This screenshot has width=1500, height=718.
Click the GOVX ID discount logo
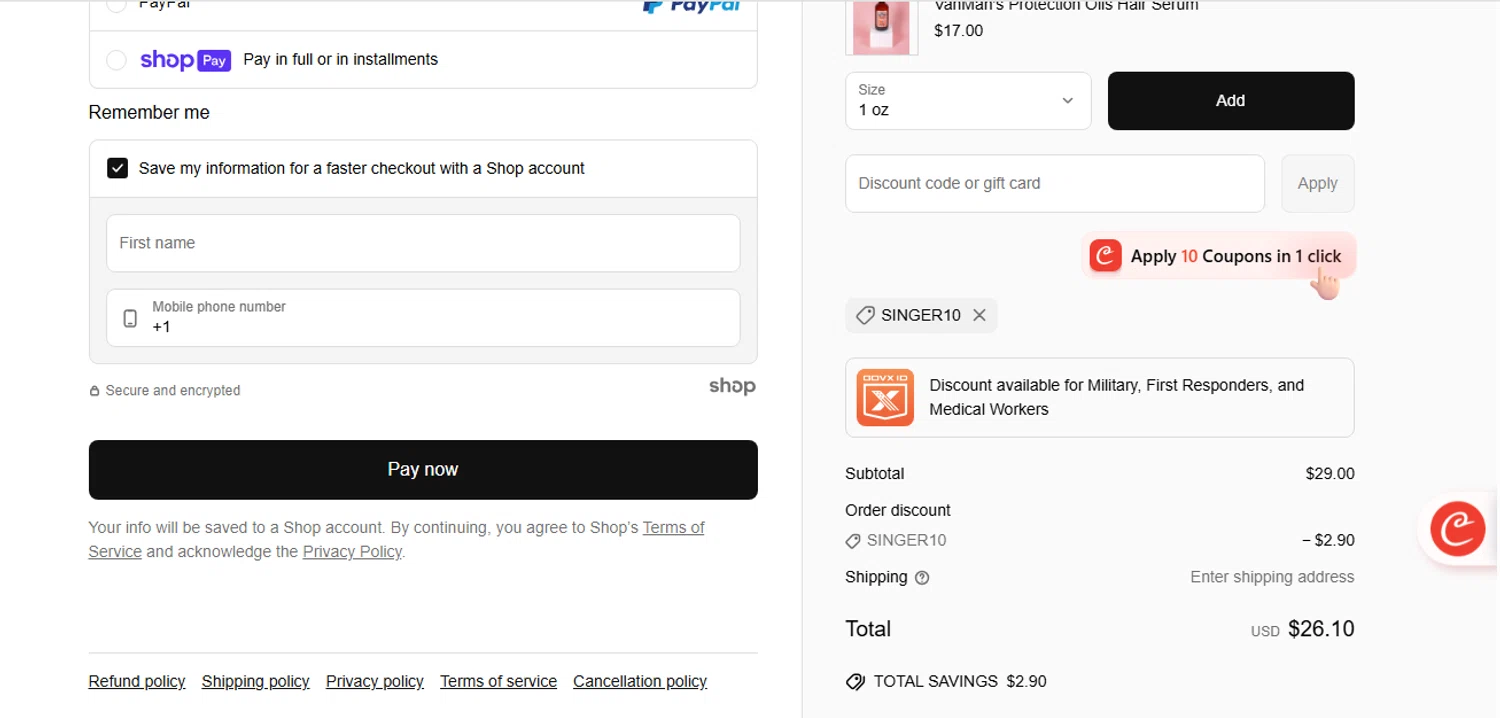[885, 397]
